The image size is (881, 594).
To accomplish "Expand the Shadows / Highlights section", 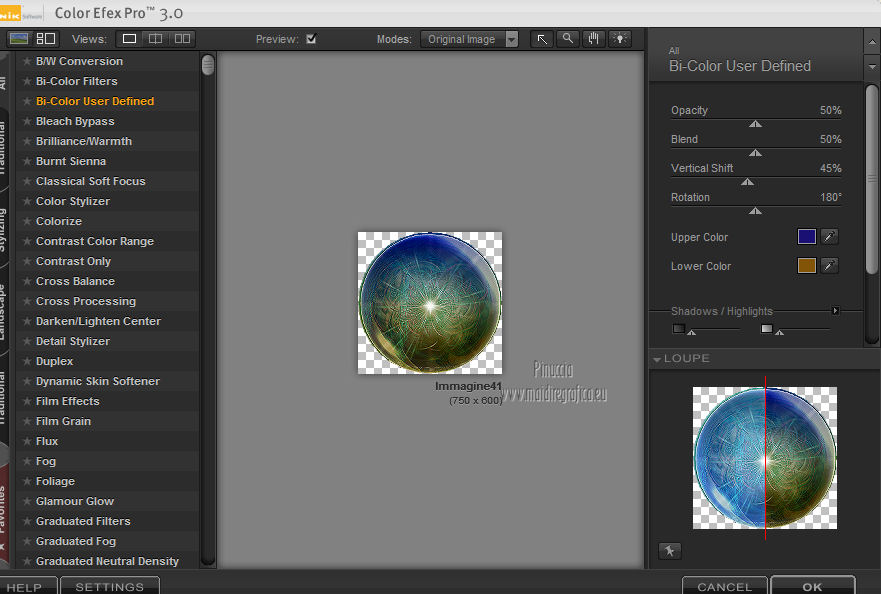I will coord(835,311).
